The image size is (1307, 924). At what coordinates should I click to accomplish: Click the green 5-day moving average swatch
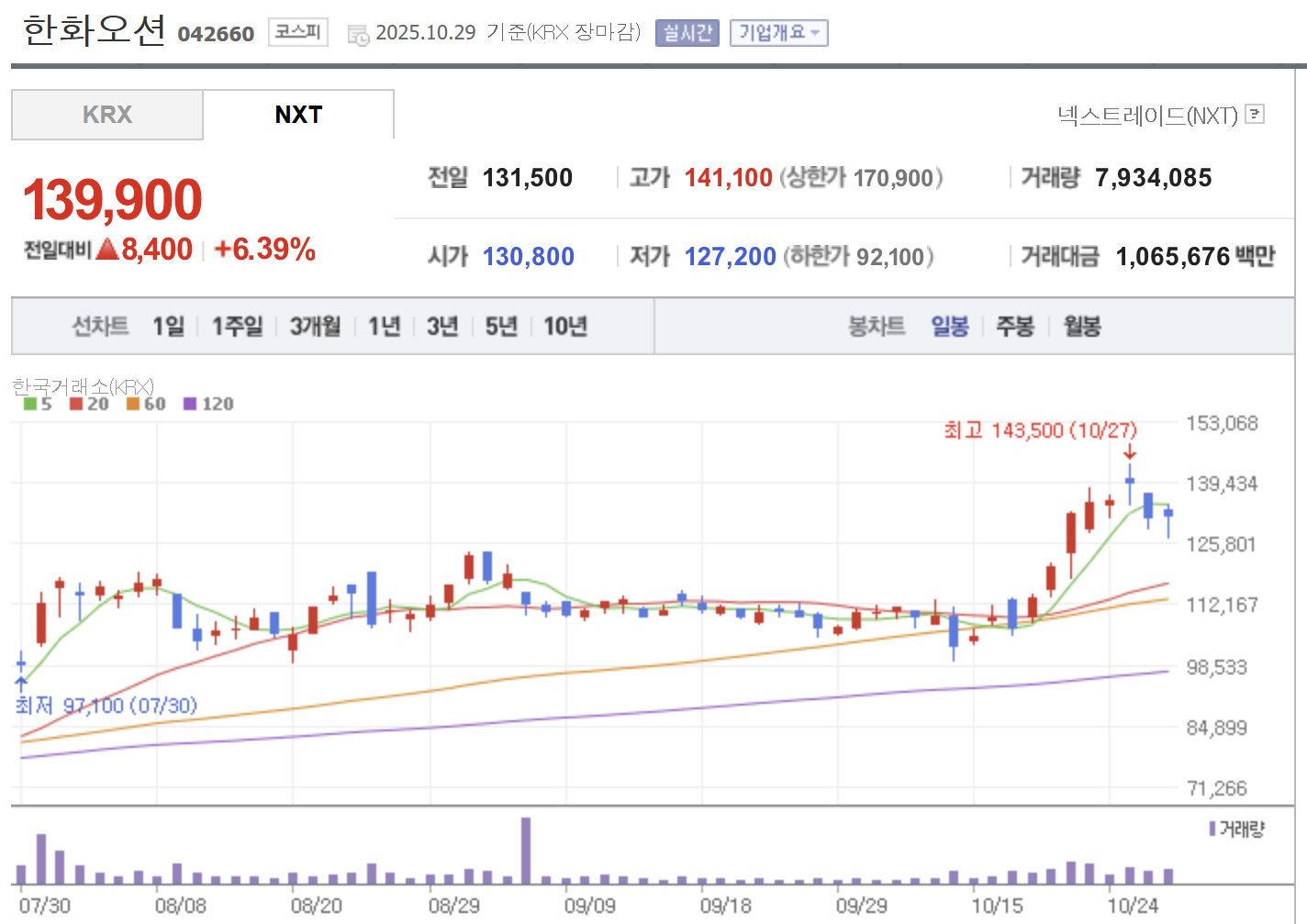30,404
